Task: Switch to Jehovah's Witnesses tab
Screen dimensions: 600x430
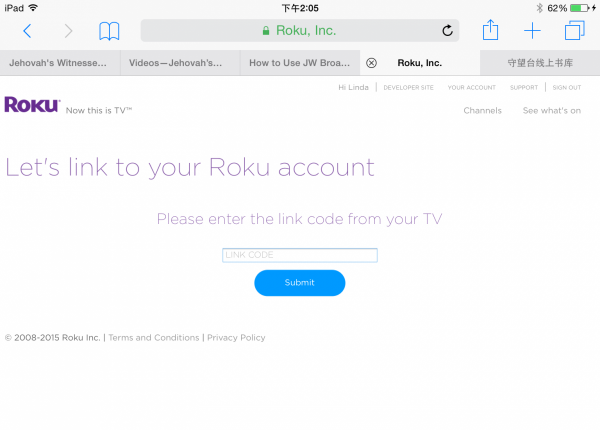Action: (x=58, y=62)
